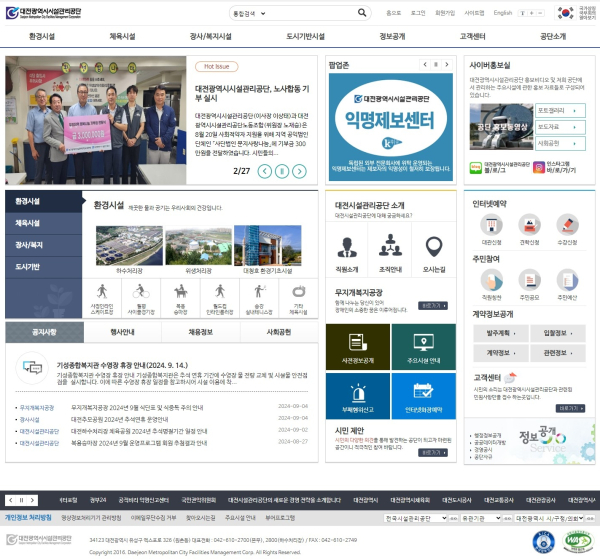Open the 발주계획 contract button
This screenshot has height=560, width=600.
tap(501, 333)
